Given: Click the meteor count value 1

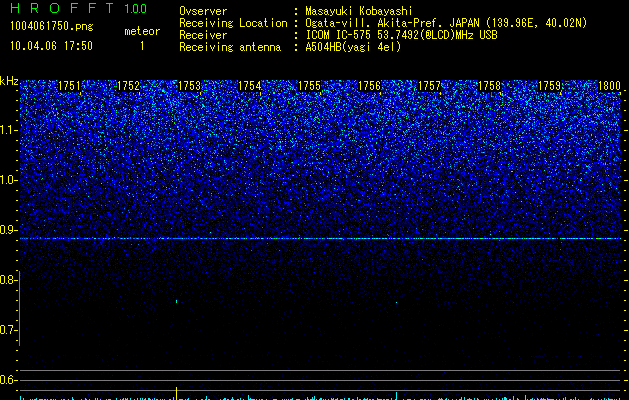Looking at the screenshot, I should tap(142, 46).
